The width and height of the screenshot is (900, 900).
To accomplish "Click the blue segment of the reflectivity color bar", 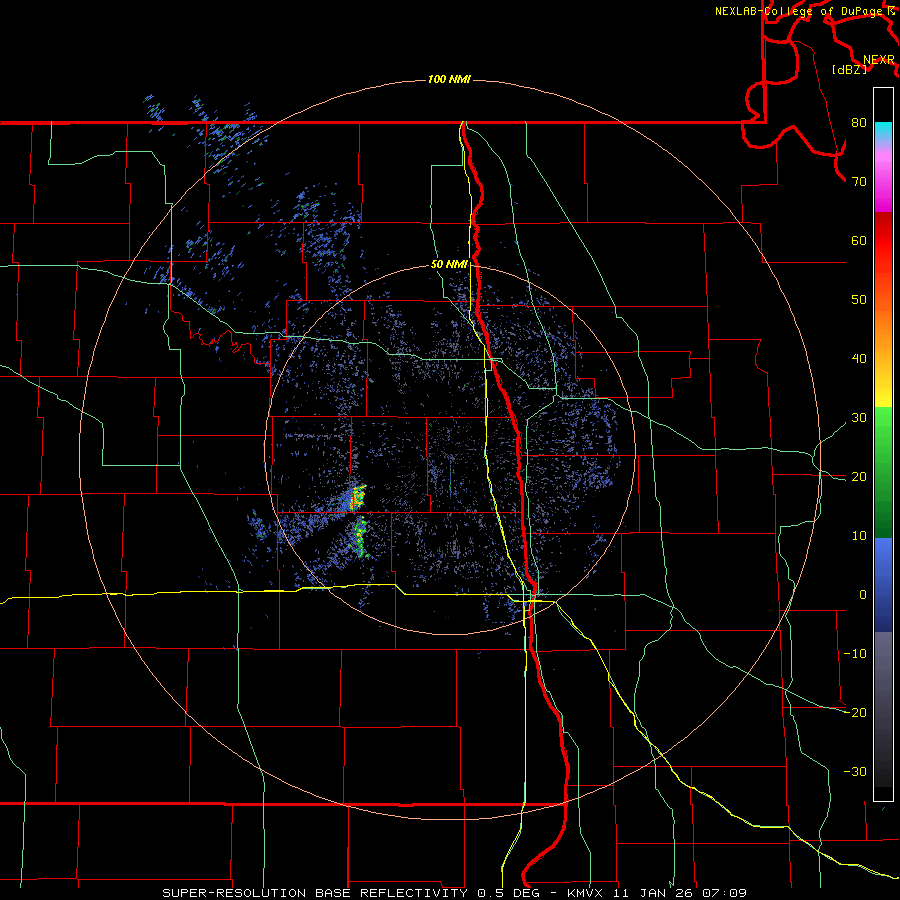I will 883,585.
